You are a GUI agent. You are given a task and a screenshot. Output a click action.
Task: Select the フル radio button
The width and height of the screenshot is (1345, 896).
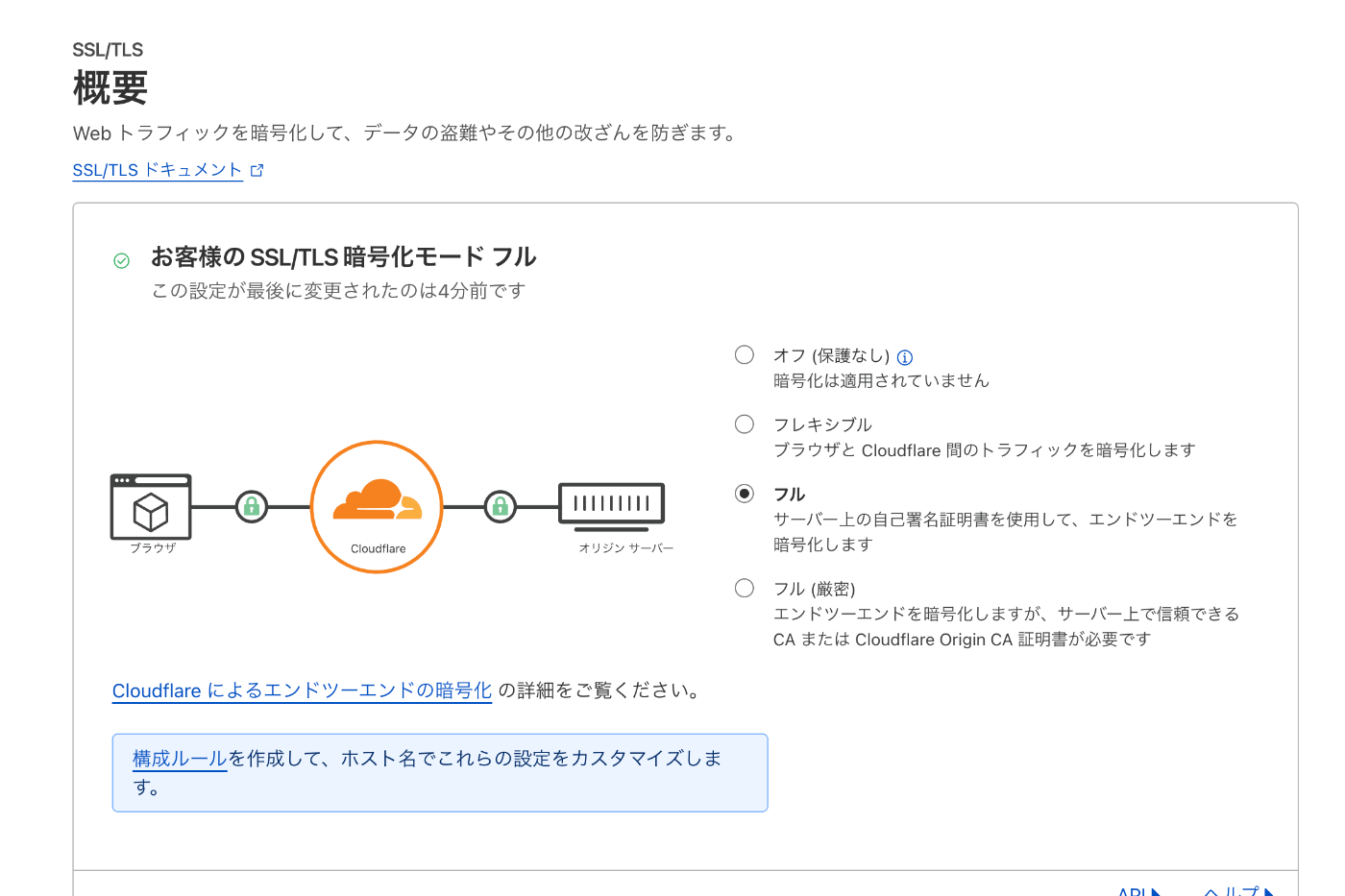click(745, 493)
